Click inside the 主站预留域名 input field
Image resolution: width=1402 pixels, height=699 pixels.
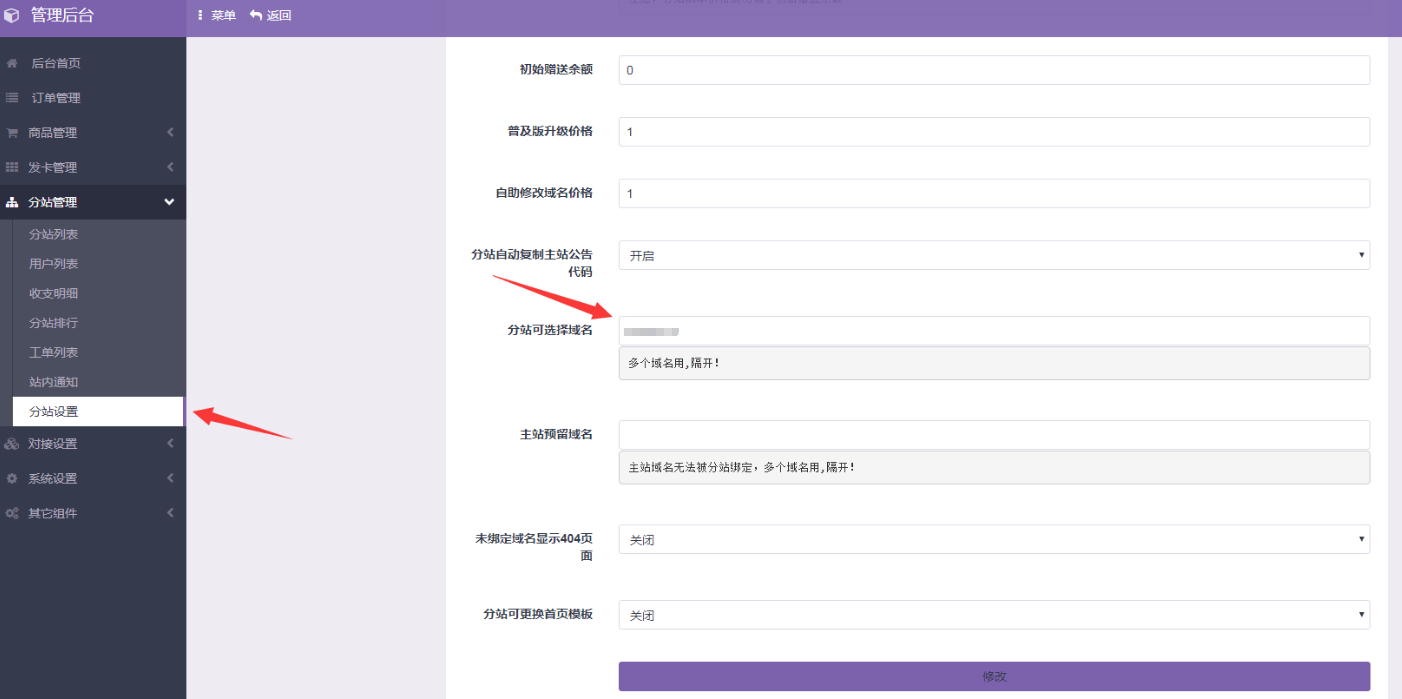[x=993, y=434]
